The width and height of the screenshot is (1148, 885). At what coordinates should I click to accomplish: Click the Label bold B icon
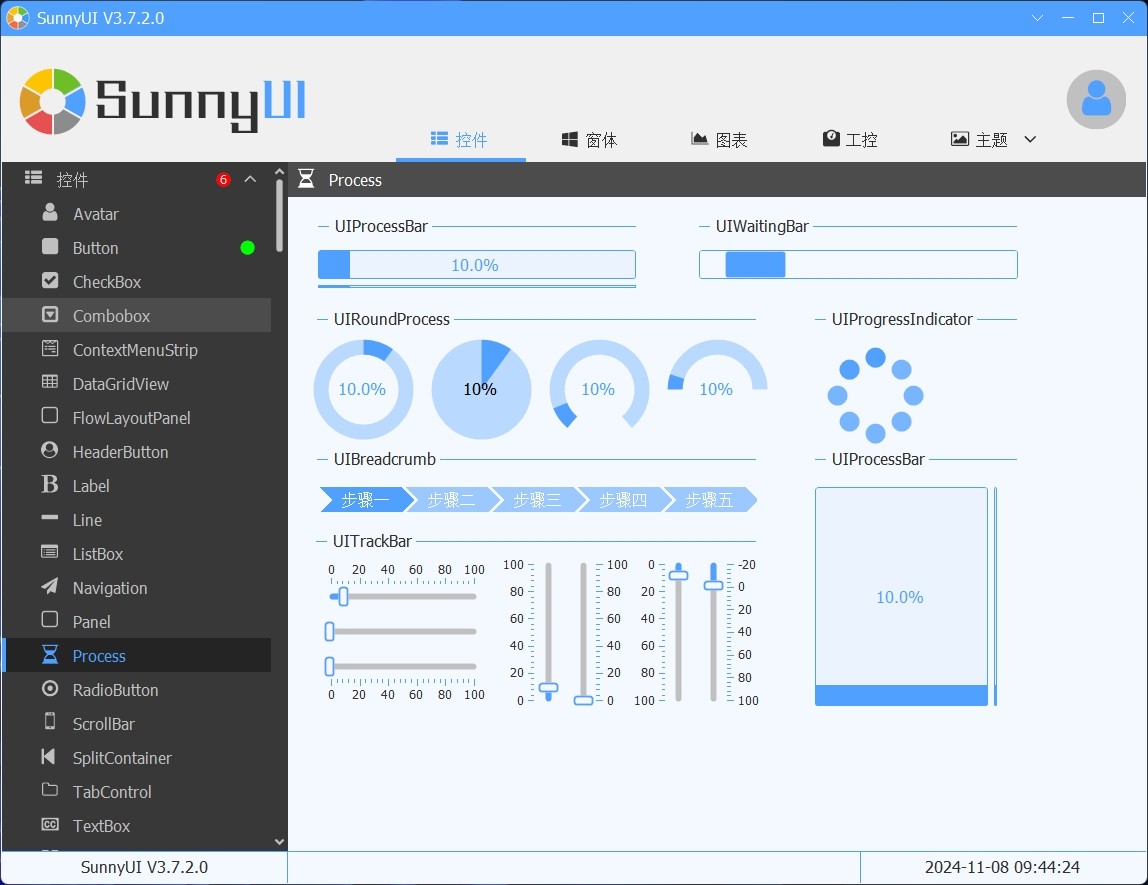50,485
